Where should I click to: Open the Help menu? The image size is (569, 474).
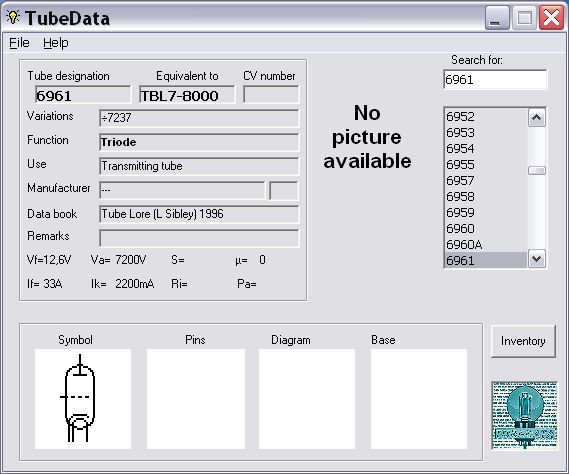click(x=56, y=43)
